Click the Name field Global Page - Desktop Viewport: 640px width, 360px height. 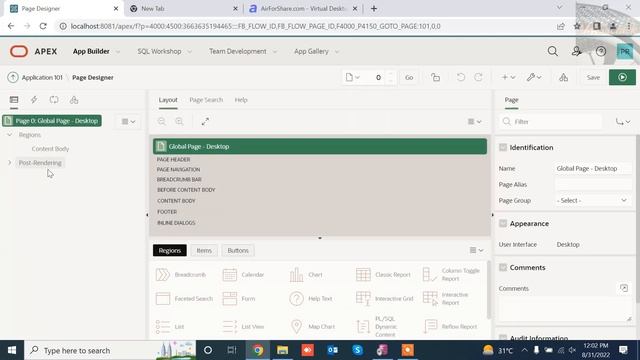[x=593, y=168]
